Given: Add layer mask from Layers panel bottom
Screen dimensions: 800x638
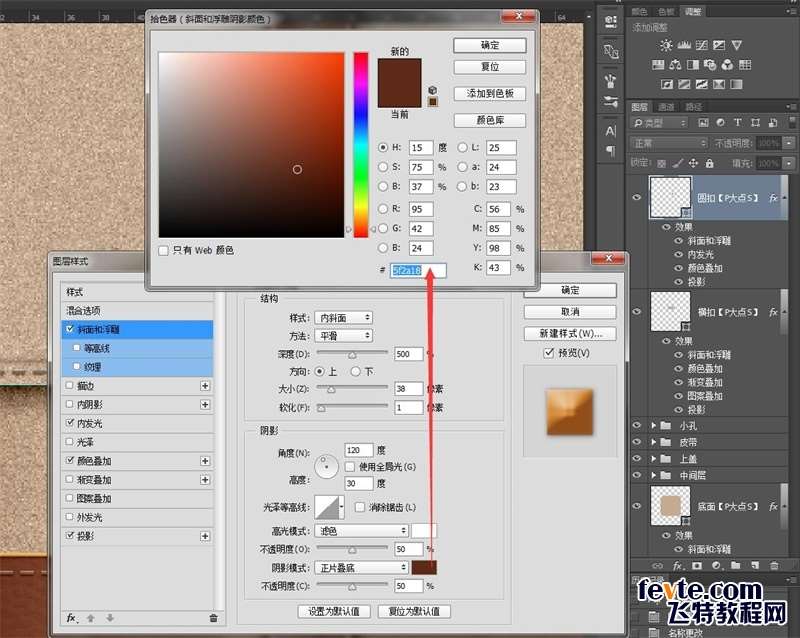Looking at the screenshot, I should coord(696,566).
